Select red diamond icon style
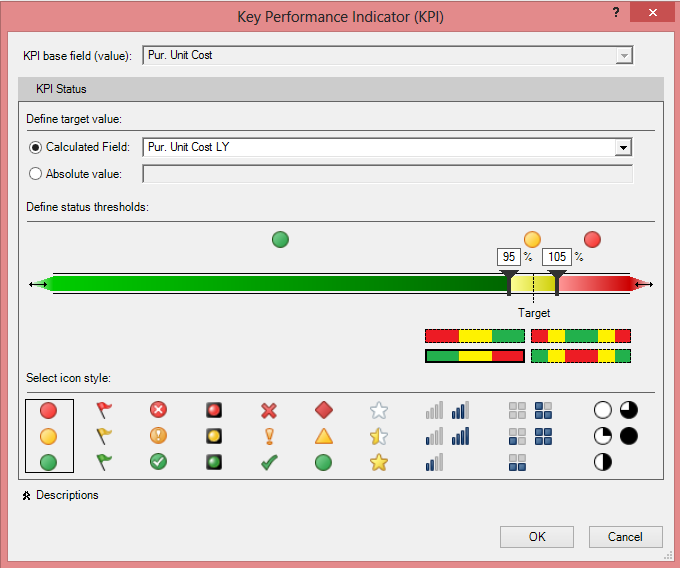The image size is (680, 568). (x=324, y=410)
